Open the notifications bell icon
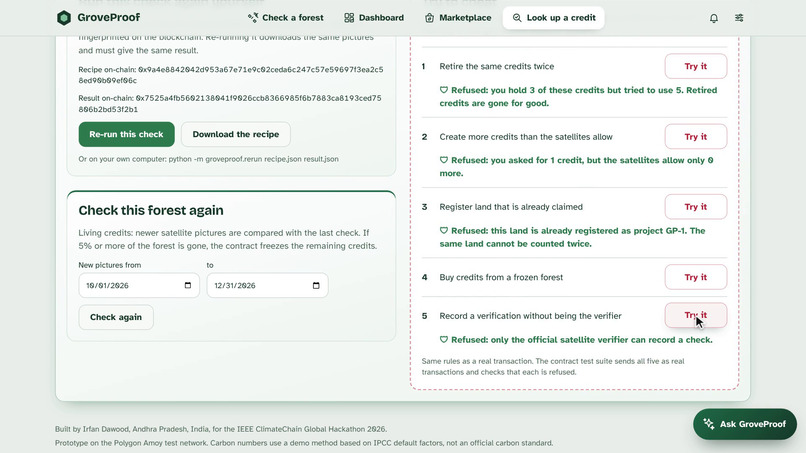The height and width of the screenshot is (453, 806). [713, 18]
